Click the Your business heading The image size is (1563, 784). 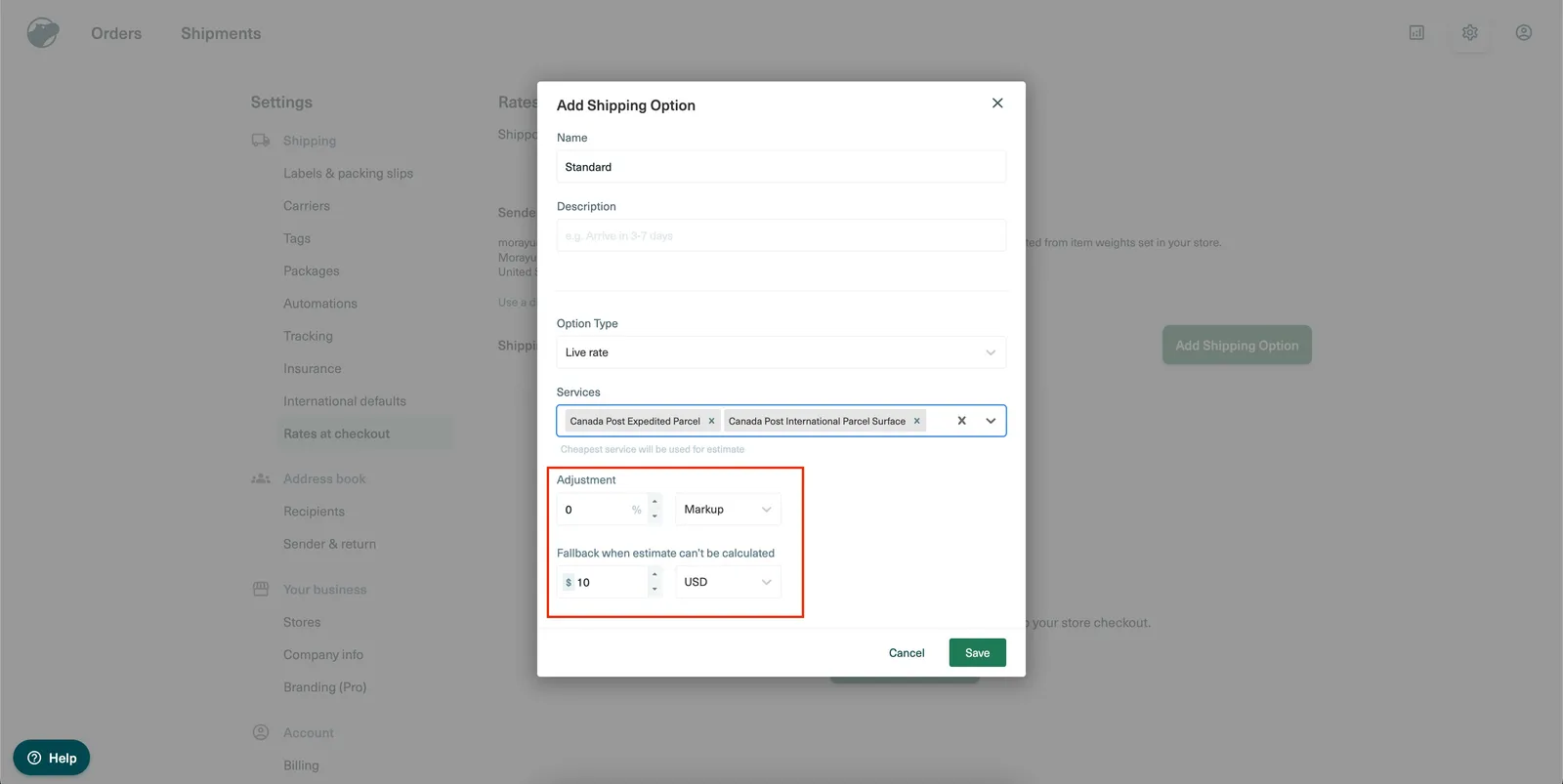point(325,590)
